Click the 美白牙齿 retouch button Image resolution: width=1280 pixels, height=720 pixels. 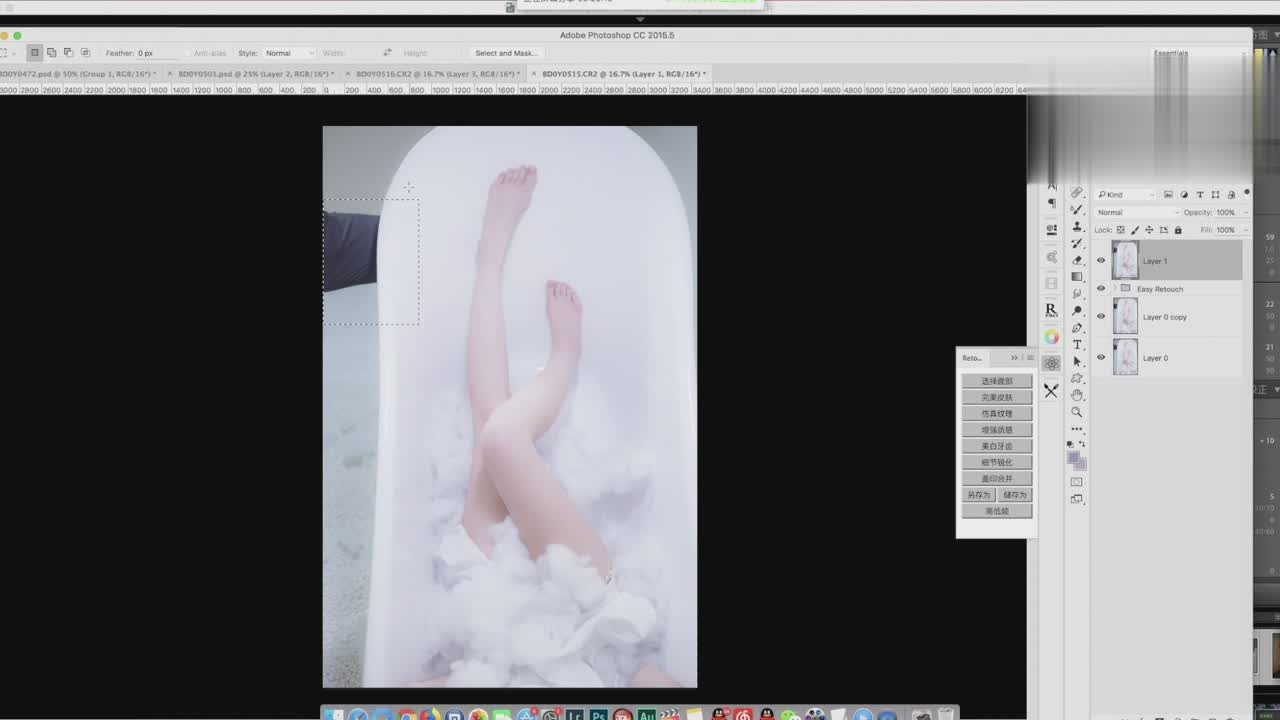997,446
